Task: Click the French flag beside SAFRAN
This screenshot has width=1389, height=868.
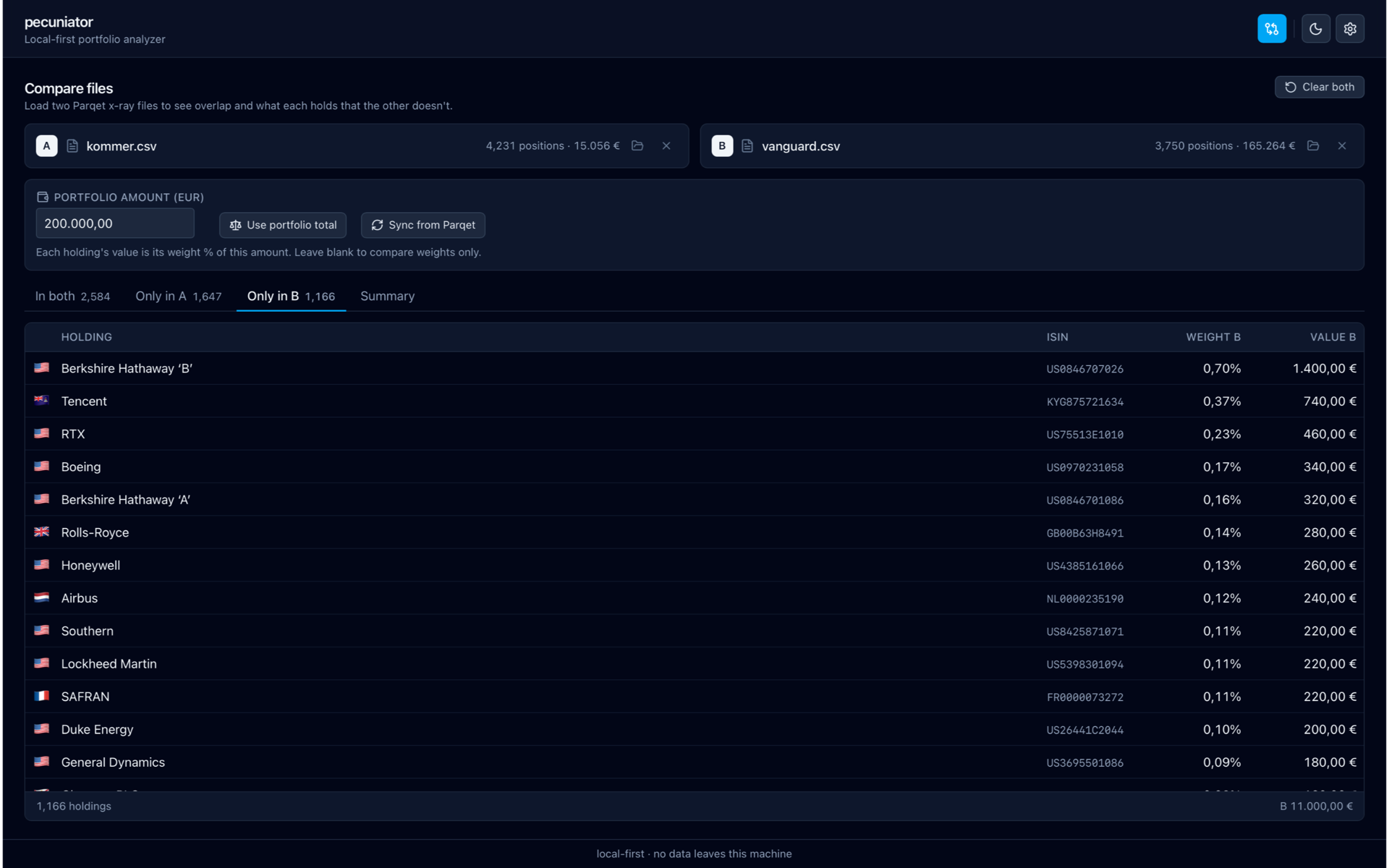Action: click(42, 697)
